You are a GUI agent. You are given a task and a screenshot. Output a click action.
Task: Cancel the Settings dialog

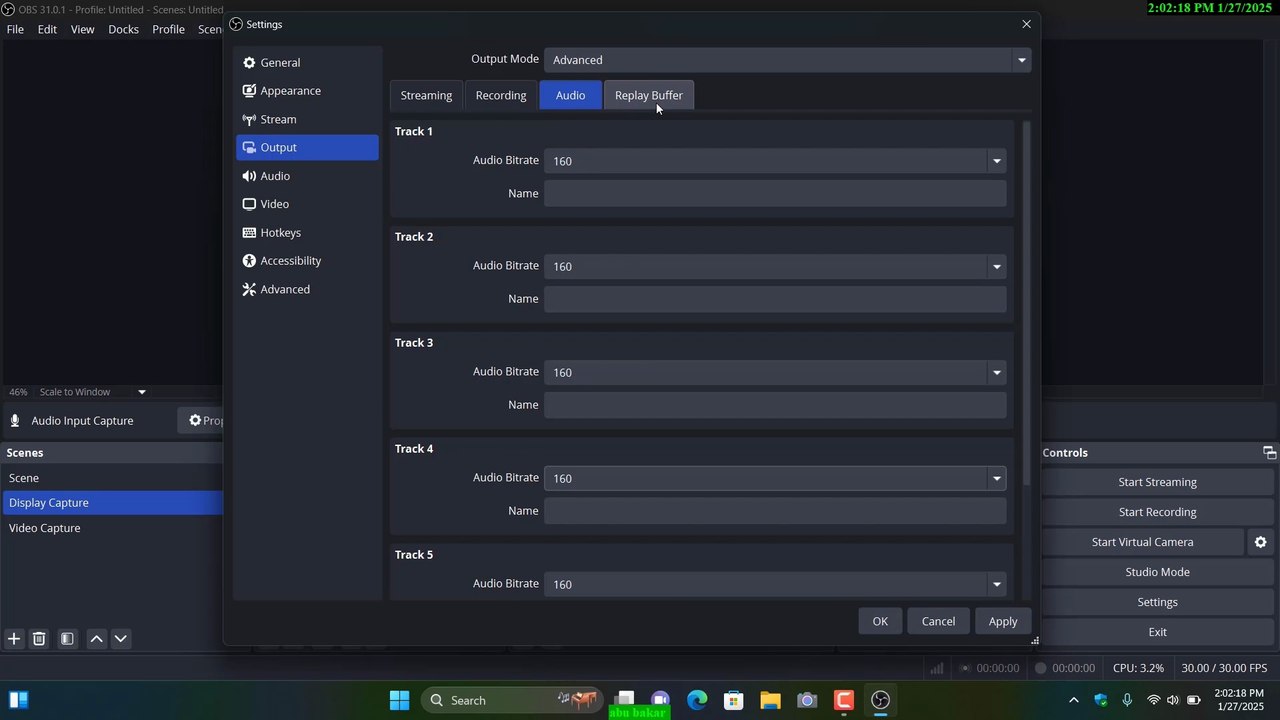pos(938,621)
